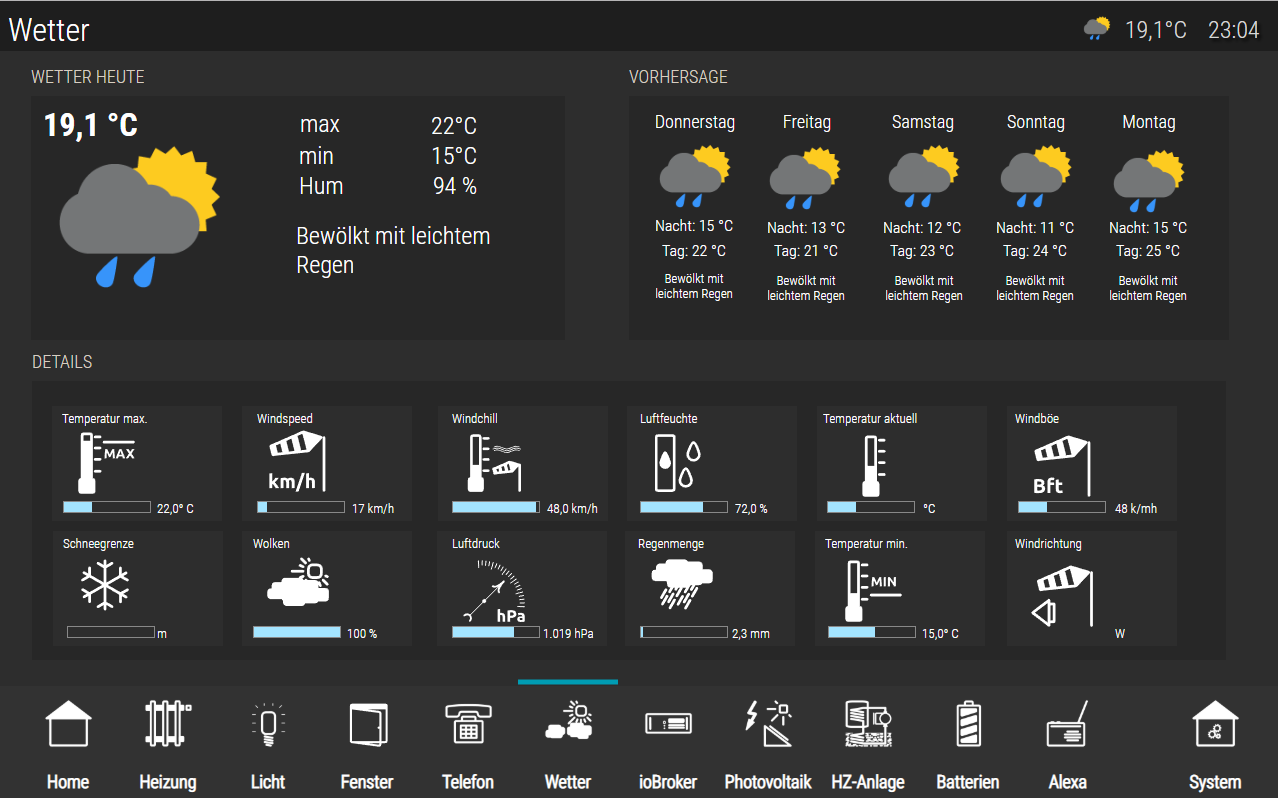
Task: Open the Home navigation icon
Action: coord(68,724)
